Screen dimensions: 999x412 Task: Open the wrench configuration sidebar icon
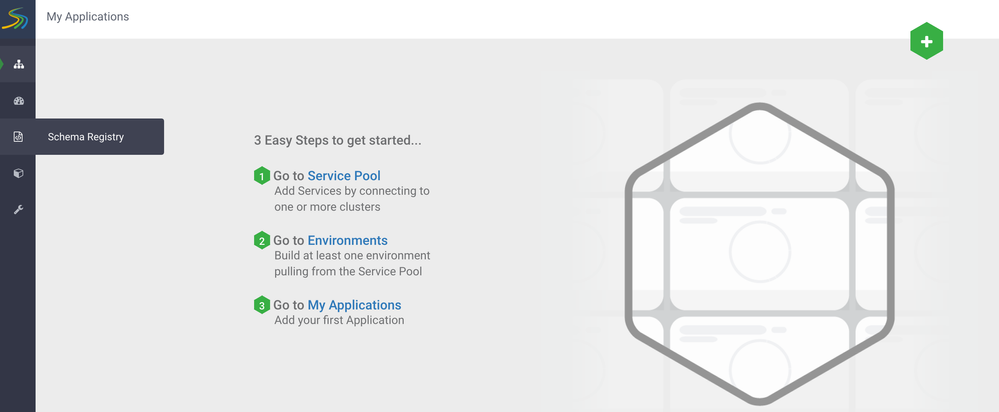coord(18,210)
